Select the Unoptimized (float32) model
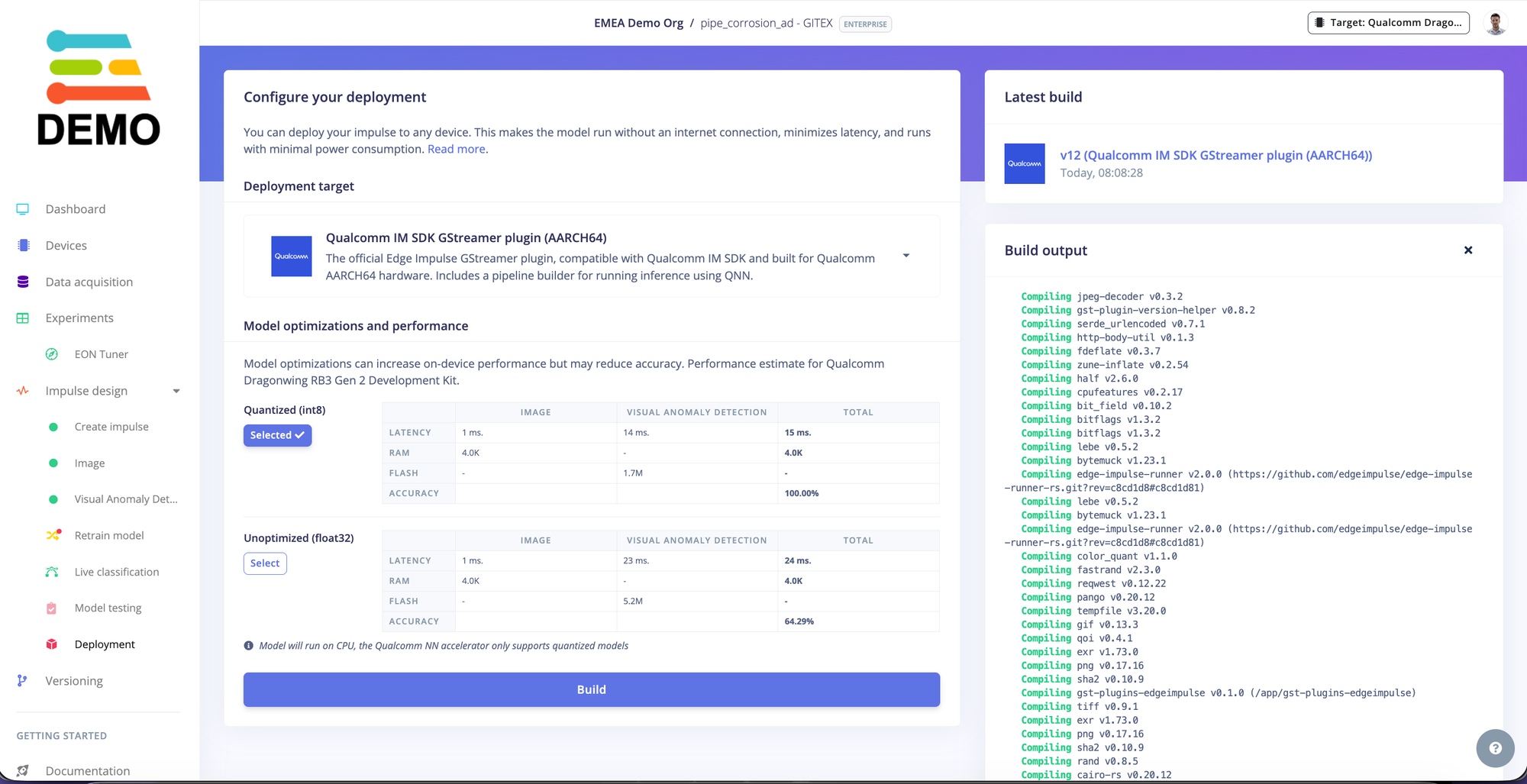 point(265,563)
